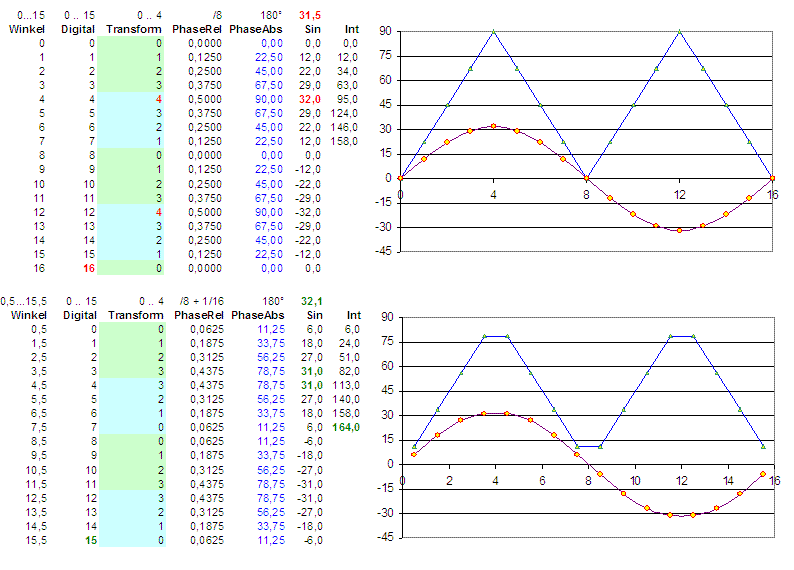Click PhaseRel 0,0625 in the Winkel 0,5 row
794x570 pixels.
click(x=207, y=329)
